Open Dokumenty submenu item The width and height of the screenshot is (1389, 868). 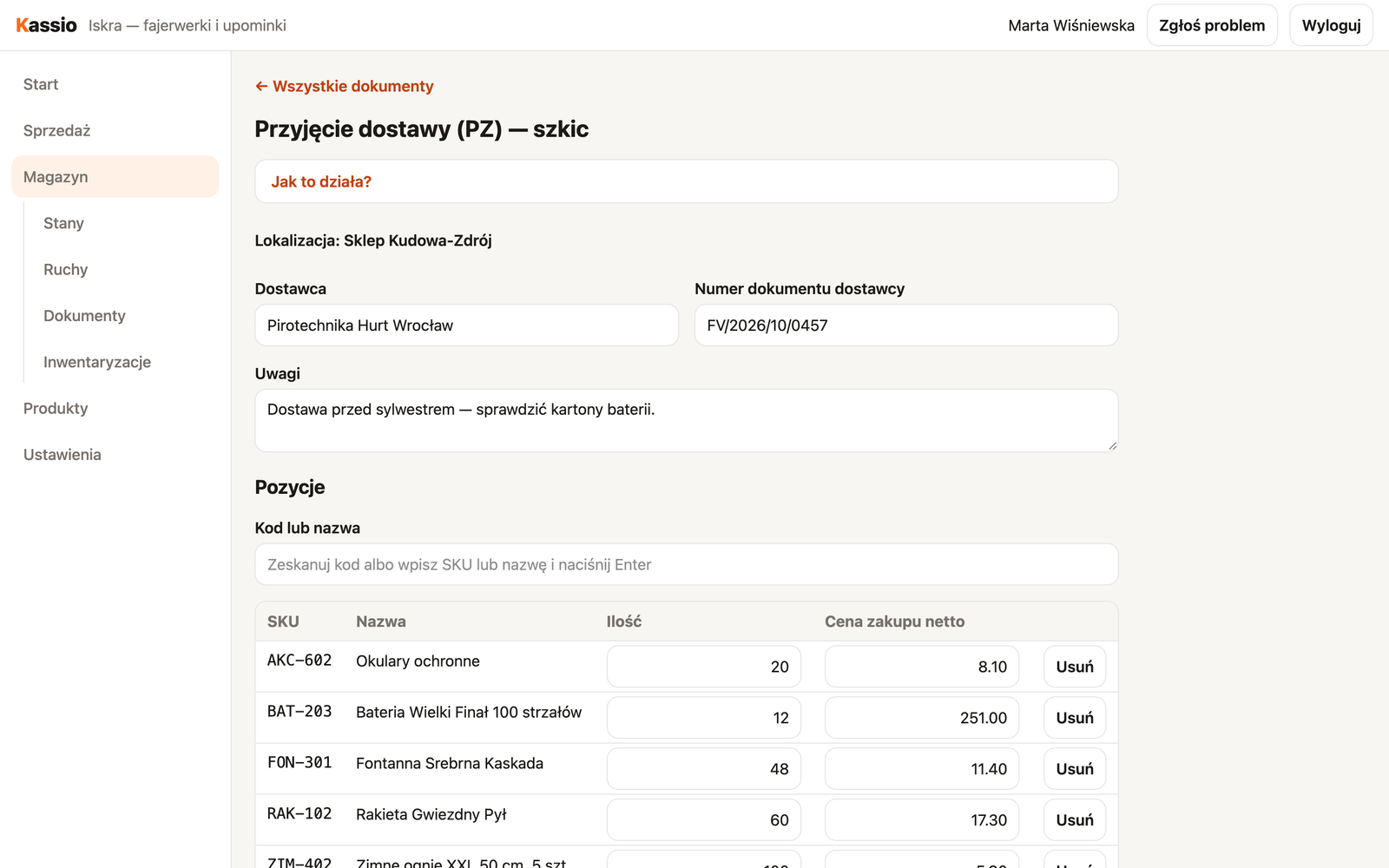(125, 315)
